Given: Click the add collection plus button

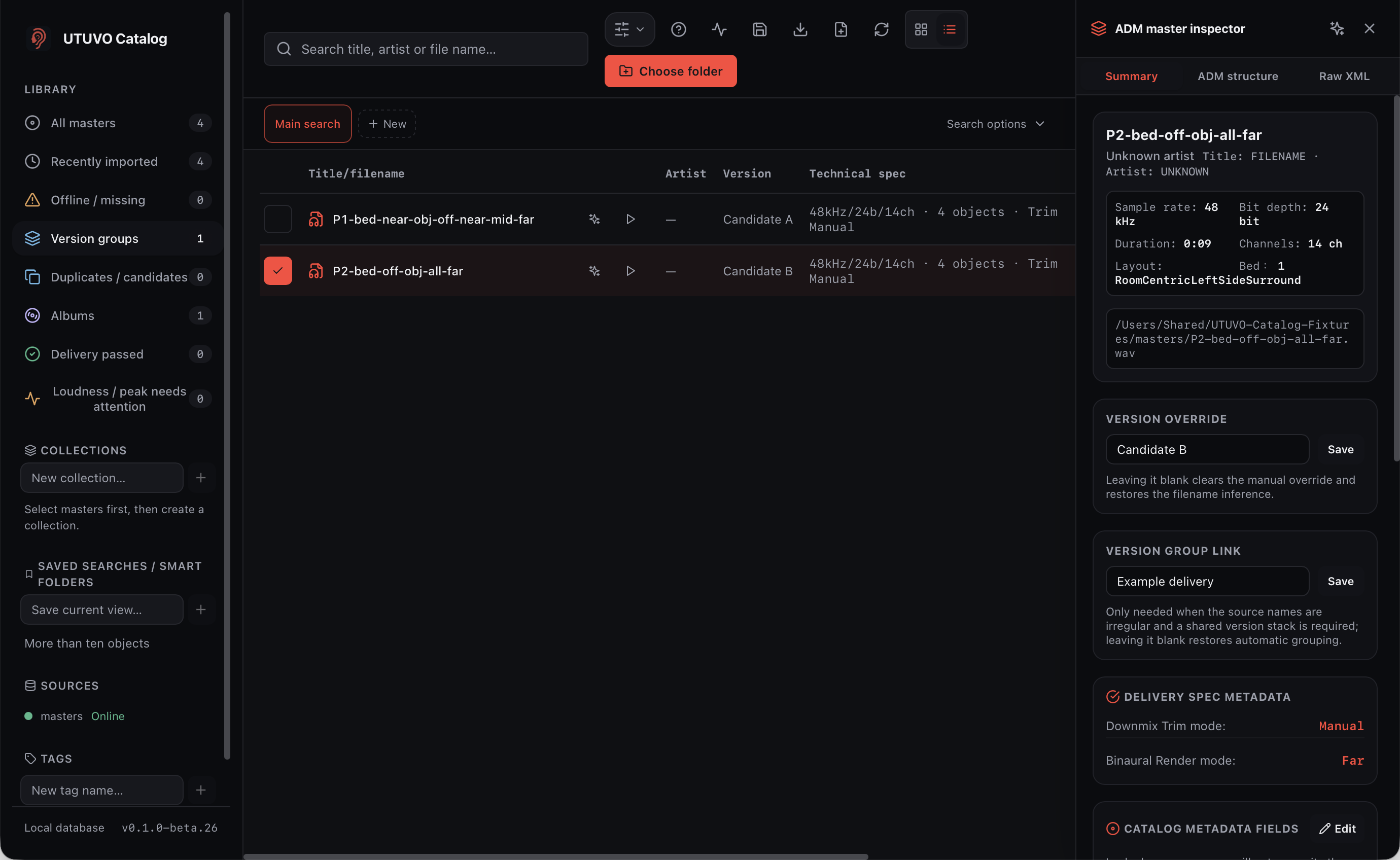Looking at the screenshot, I should (201, 478).
